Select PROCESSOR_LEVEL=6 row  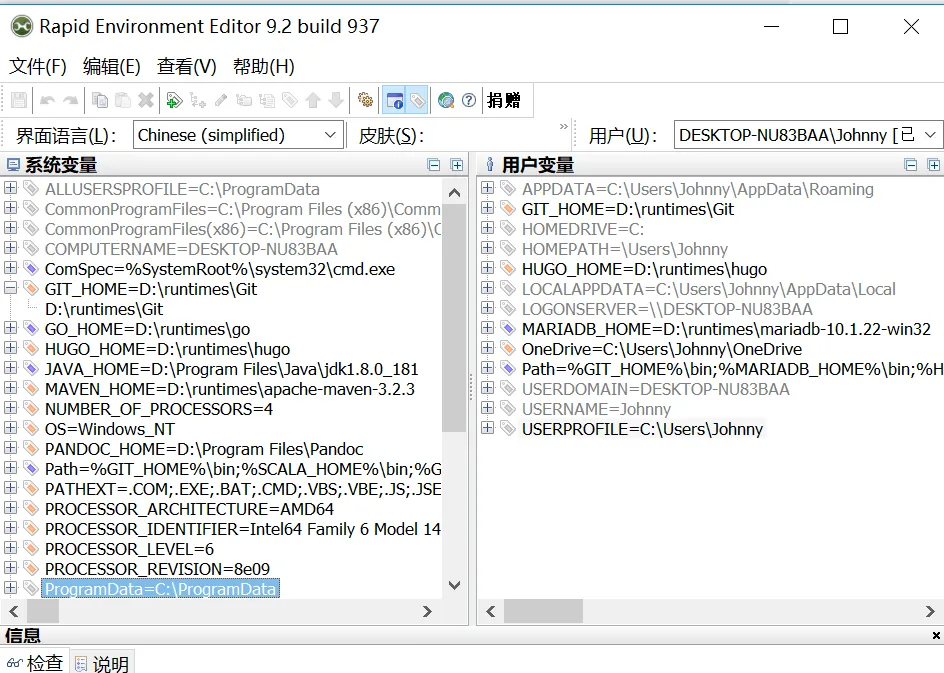tap(129, 548)
